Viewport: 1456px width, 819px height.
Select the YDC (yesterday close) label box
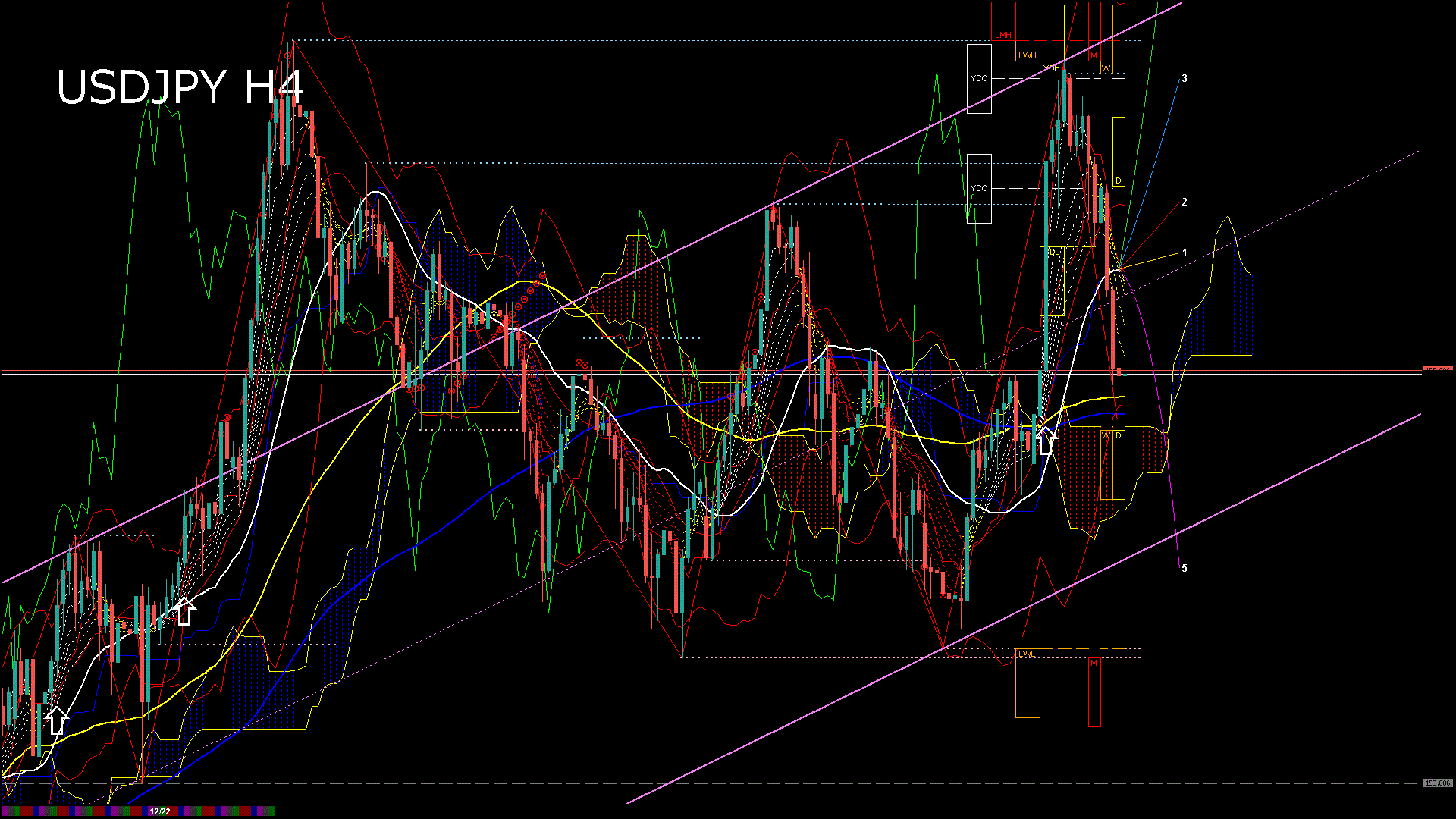[979, 188]
